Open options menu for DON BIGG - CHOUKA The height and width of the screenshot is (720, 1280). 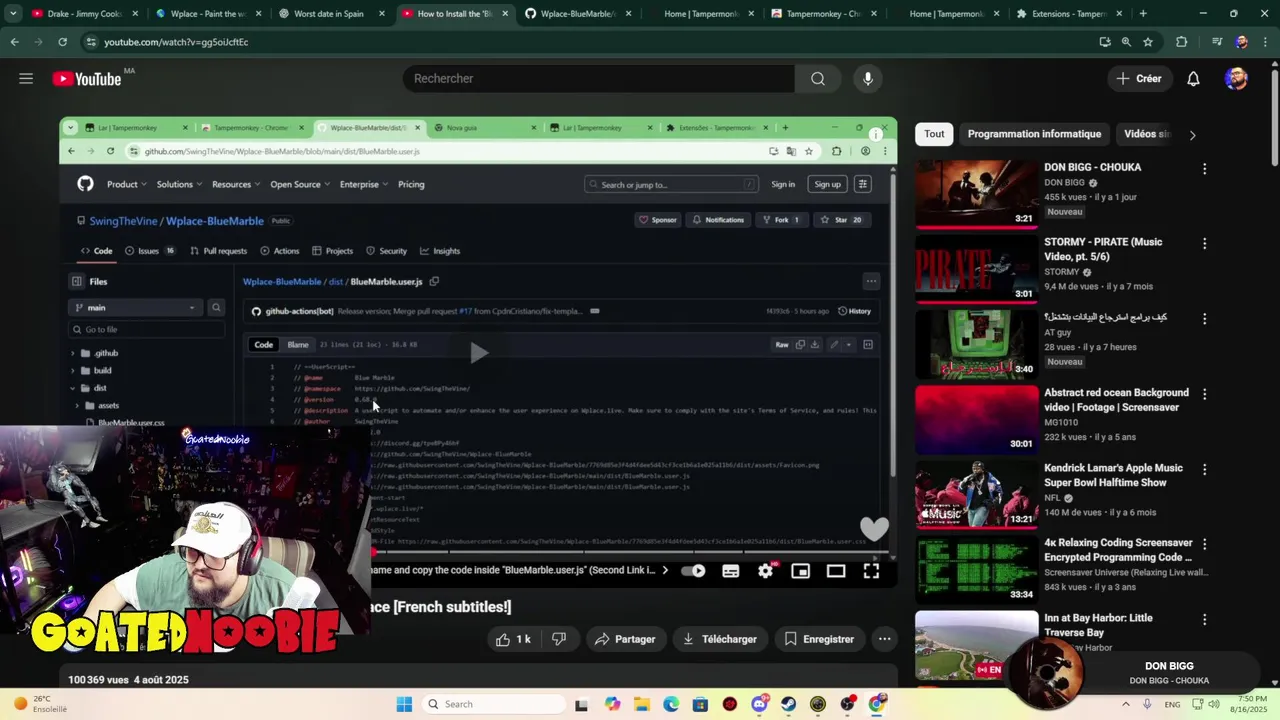1204,169
